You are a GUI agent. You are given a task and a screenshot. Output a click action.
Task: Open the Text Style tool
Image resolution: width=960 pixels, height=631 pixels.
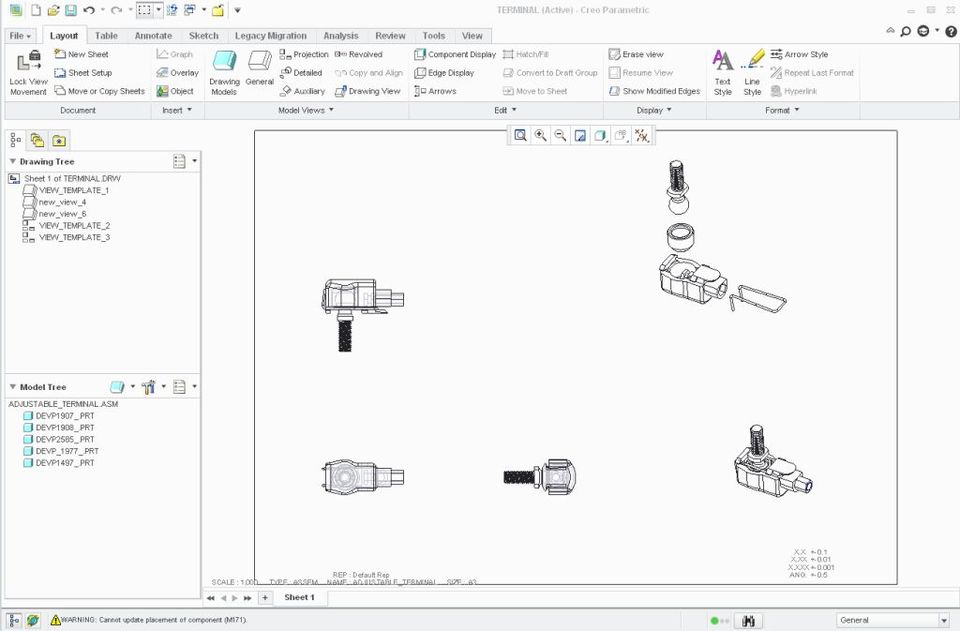723,68
